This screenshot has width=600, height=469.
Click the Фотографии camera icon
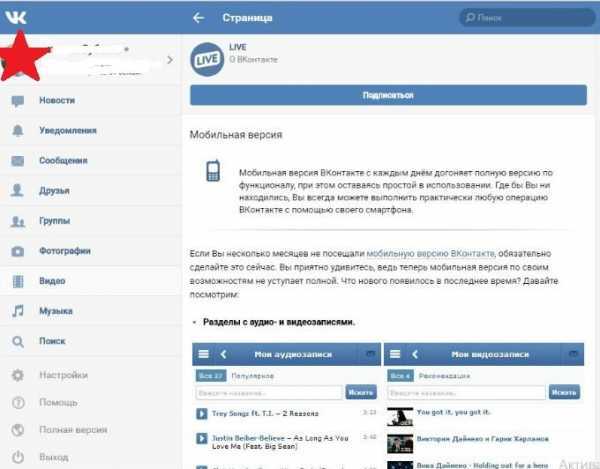[18, 251]
